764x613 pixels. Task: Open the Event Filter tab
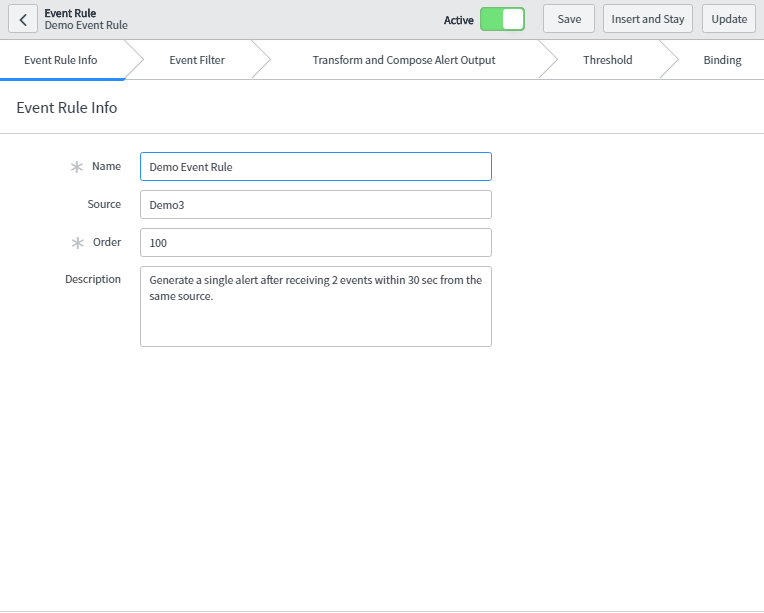click(197, 60)
